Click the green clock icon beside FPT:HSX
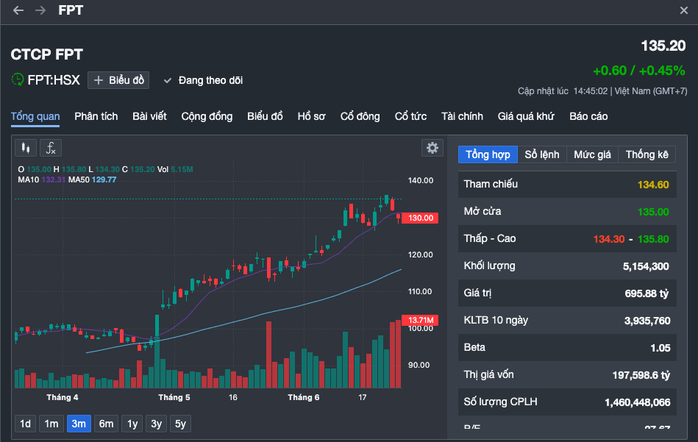This screenshot has width=698, height=442. (x=17, y=80)
